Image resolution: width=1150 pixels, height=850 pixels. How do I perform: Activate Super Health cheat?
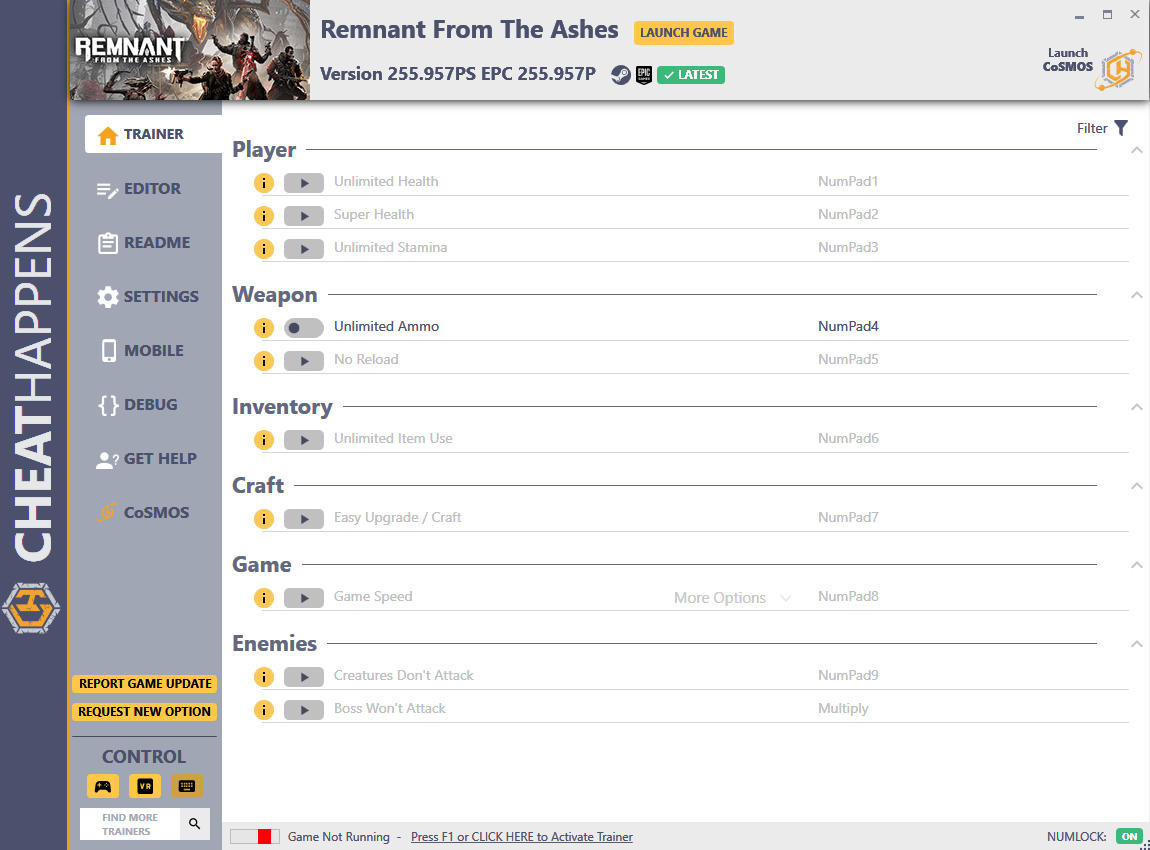point(304,216)
